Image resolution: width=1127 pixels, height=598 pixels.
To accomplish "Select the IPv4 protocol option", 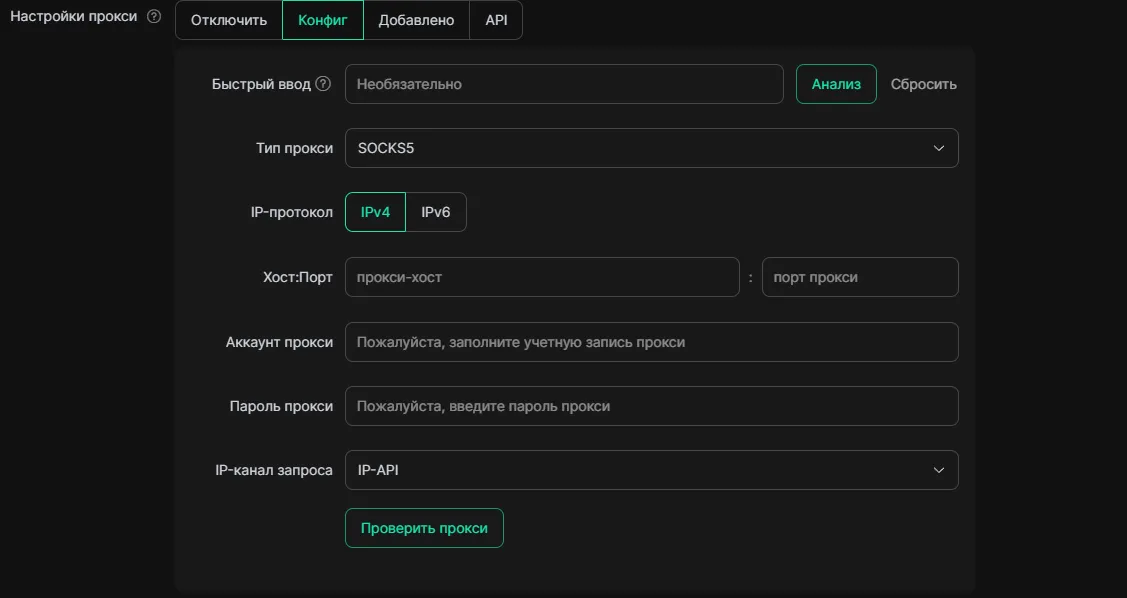I will [x=375, y=212].
